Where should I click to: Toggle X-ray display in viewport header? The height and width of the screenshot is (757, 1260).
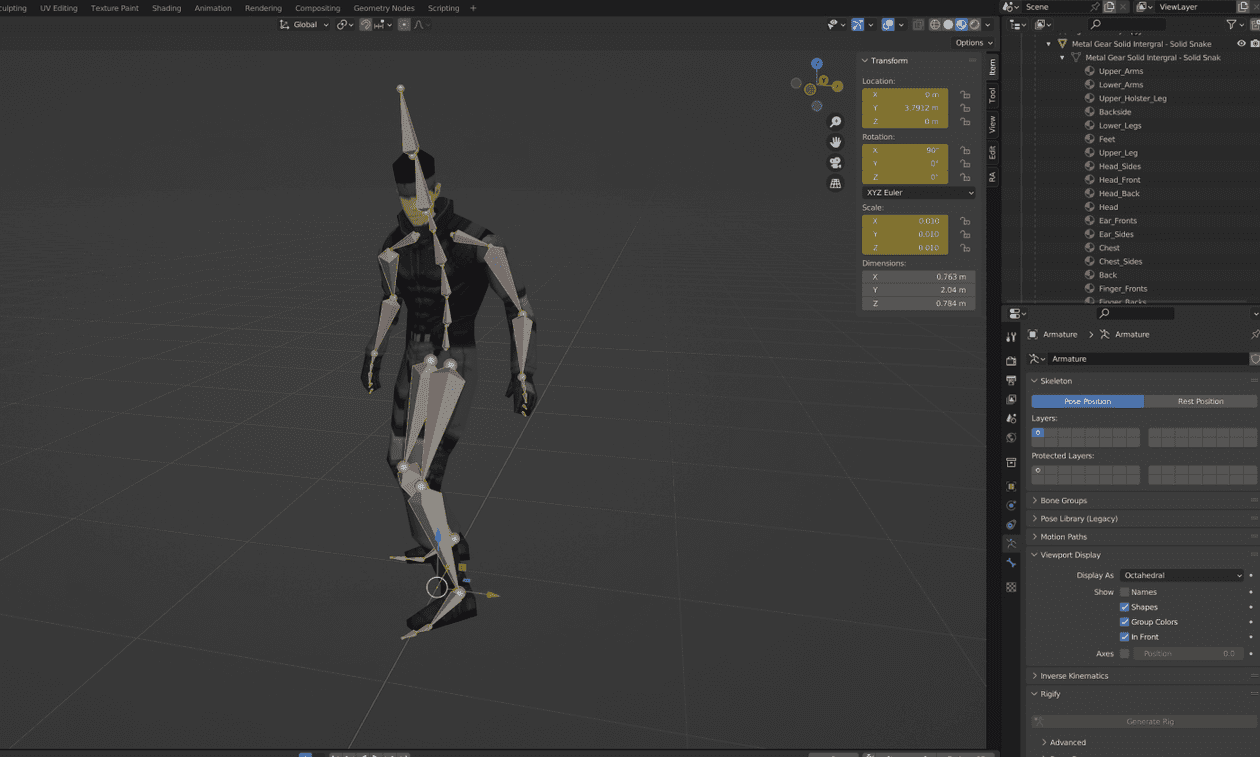coord(918,25)
